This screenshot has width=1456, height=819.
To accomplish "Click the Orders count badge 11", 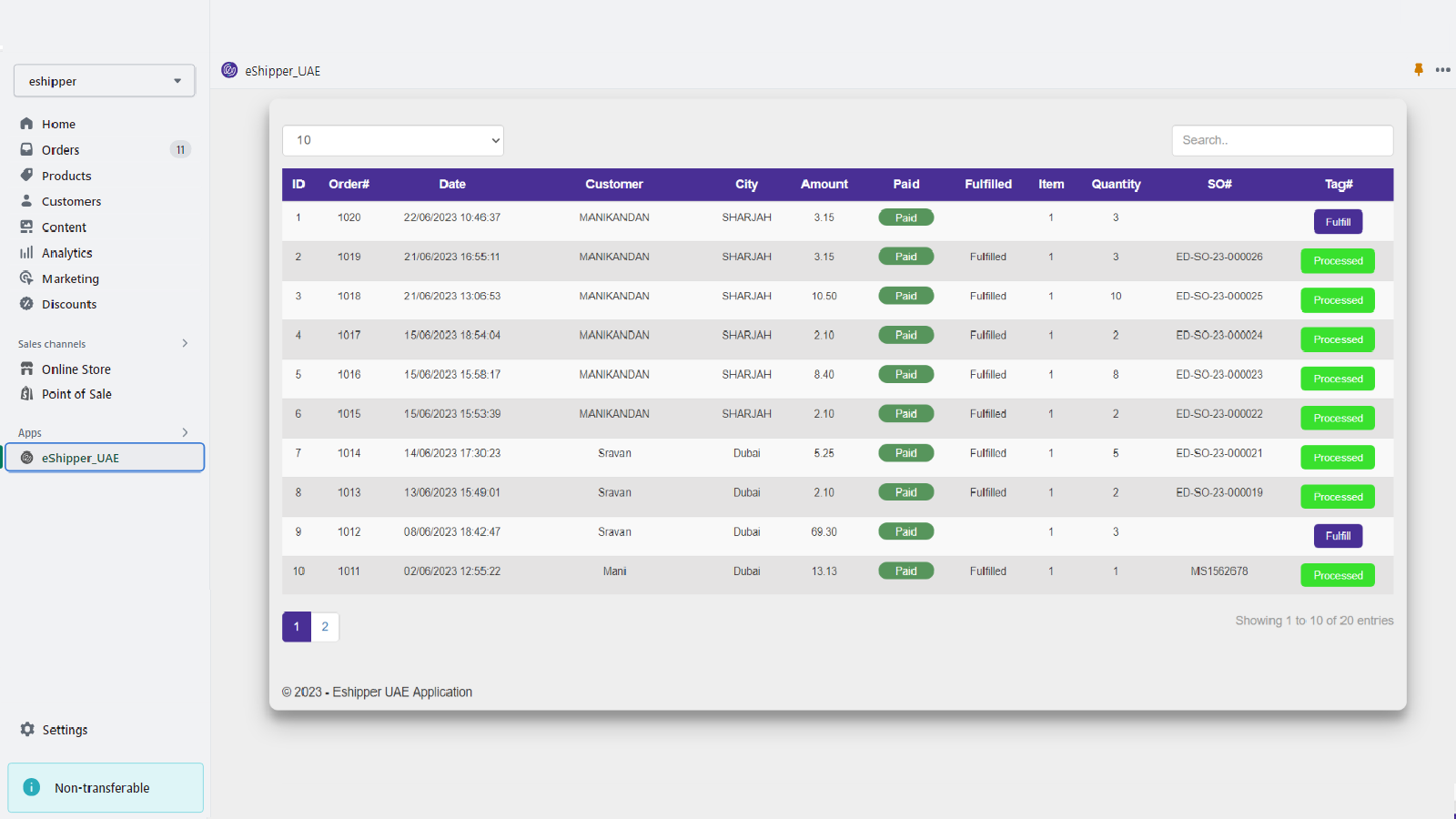I will coord(180,149).
